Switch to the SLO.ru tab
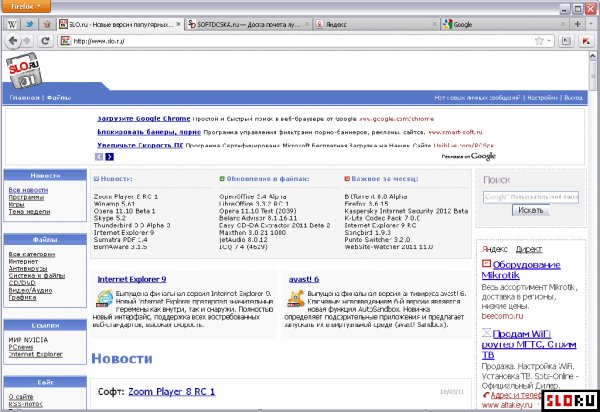The width and height of the screenshot is (600, 412). [x=120, y=24]
